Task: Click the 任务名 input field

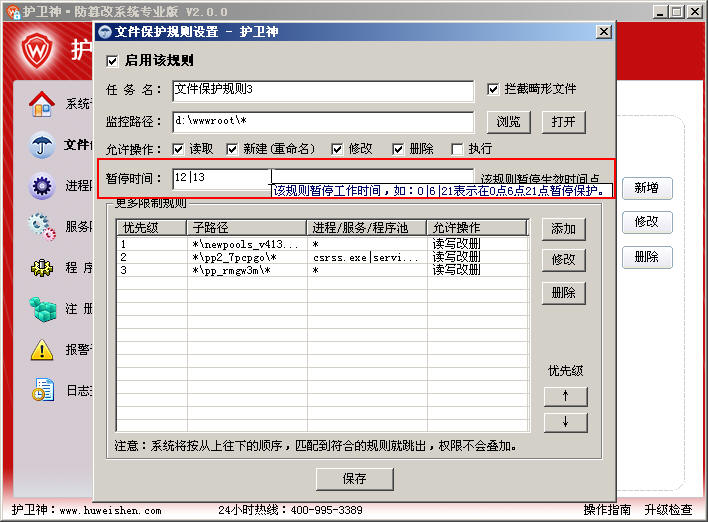Action: tap(323, 91)
